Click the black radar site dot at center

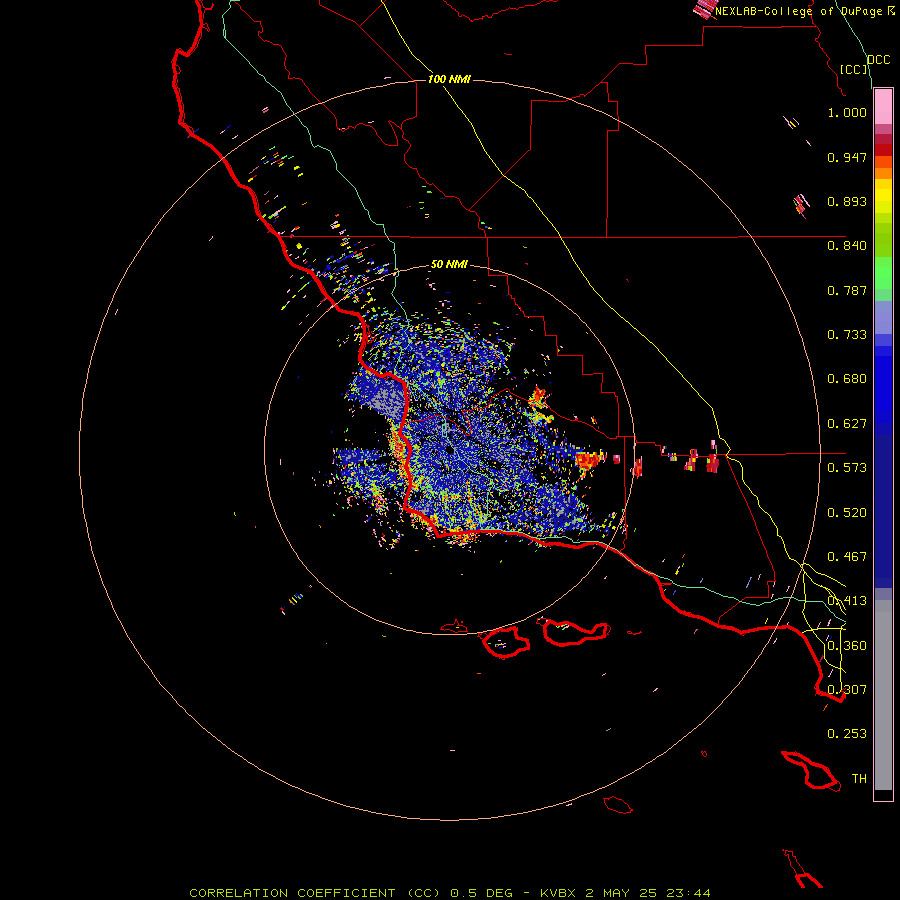point(449,451)
